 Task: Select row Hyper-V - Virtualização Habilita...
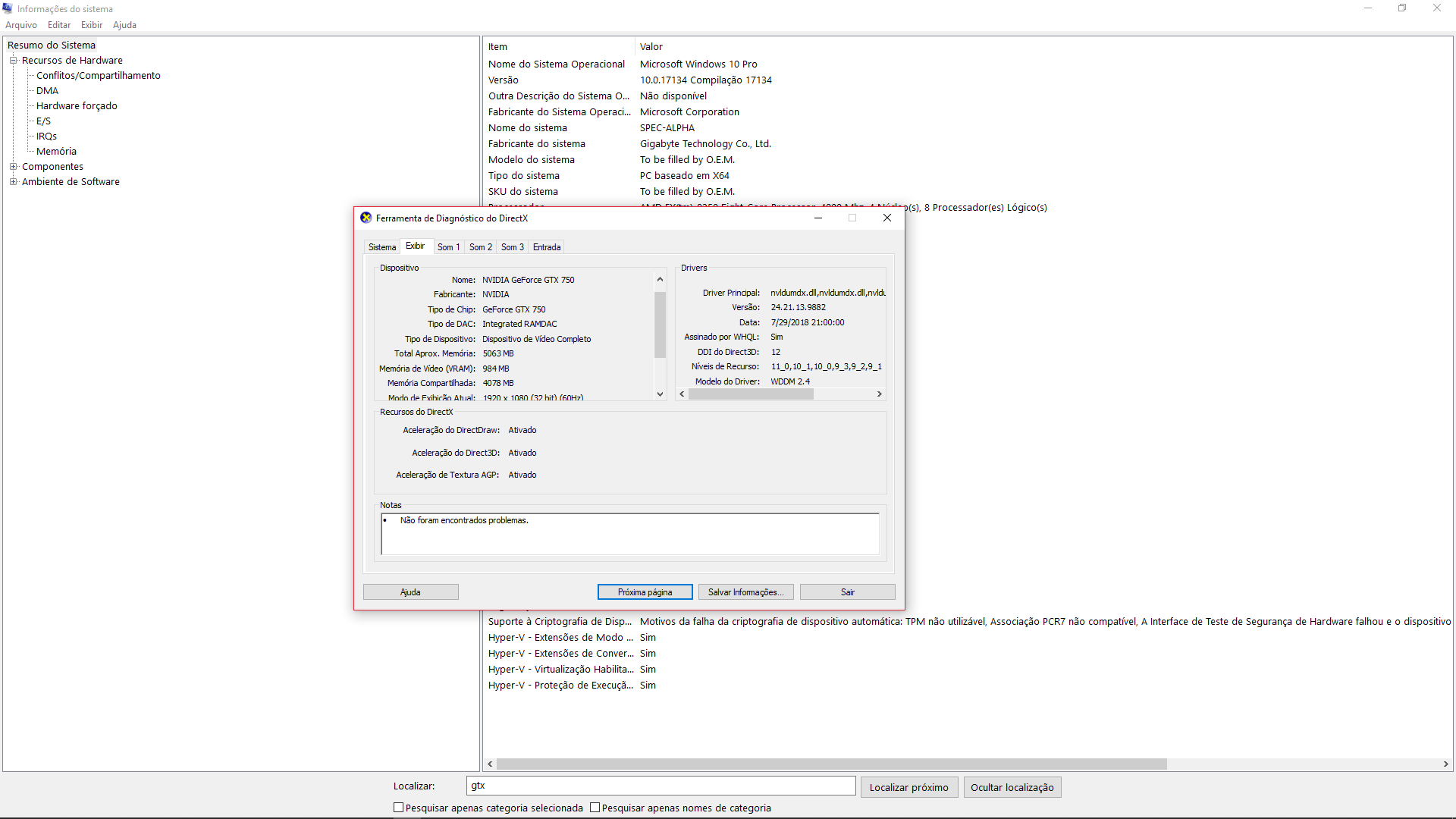[x=968, y=669]
